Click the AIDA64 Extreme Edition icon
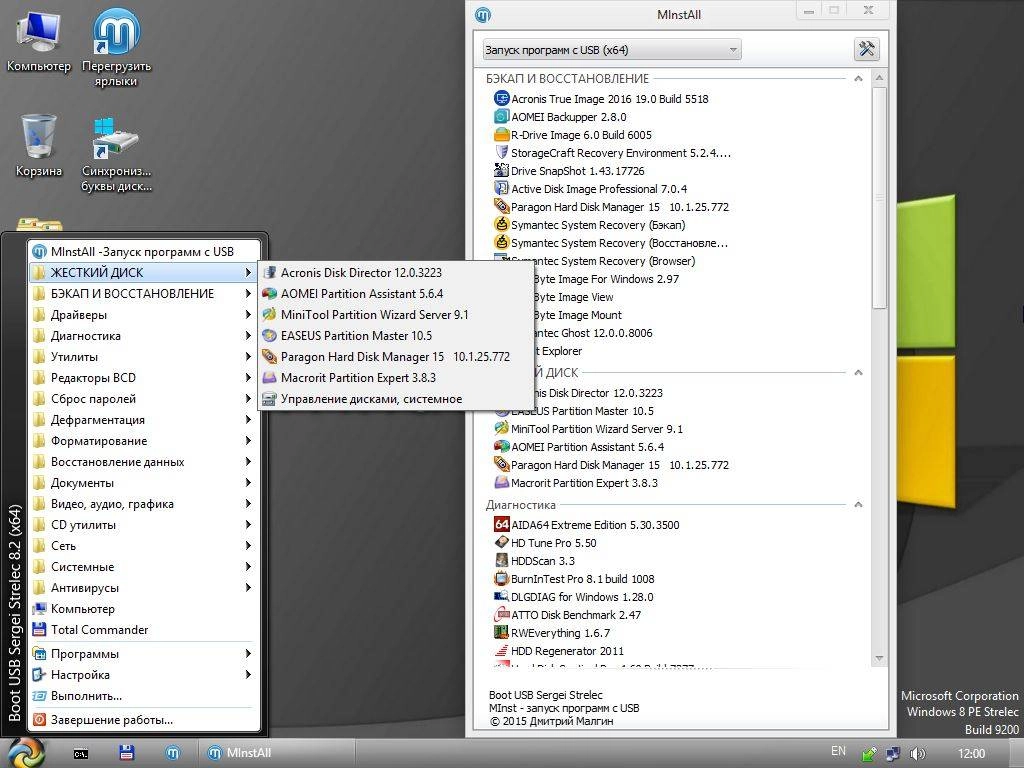The width and height of the screenshot is (1024, 768). coord(502,524)
